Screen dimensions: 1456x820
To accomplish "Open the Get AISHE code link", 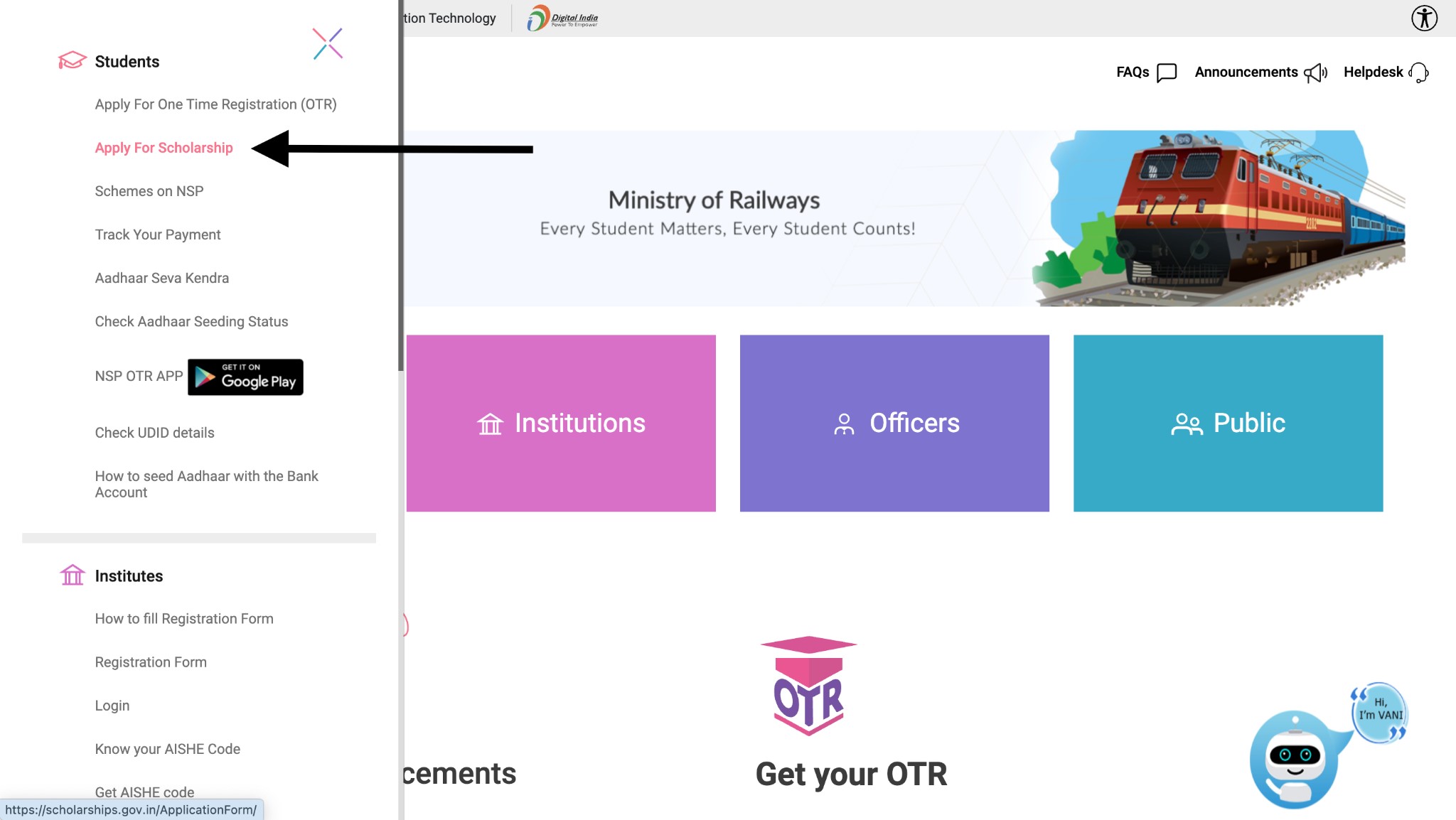I will 144,792.
